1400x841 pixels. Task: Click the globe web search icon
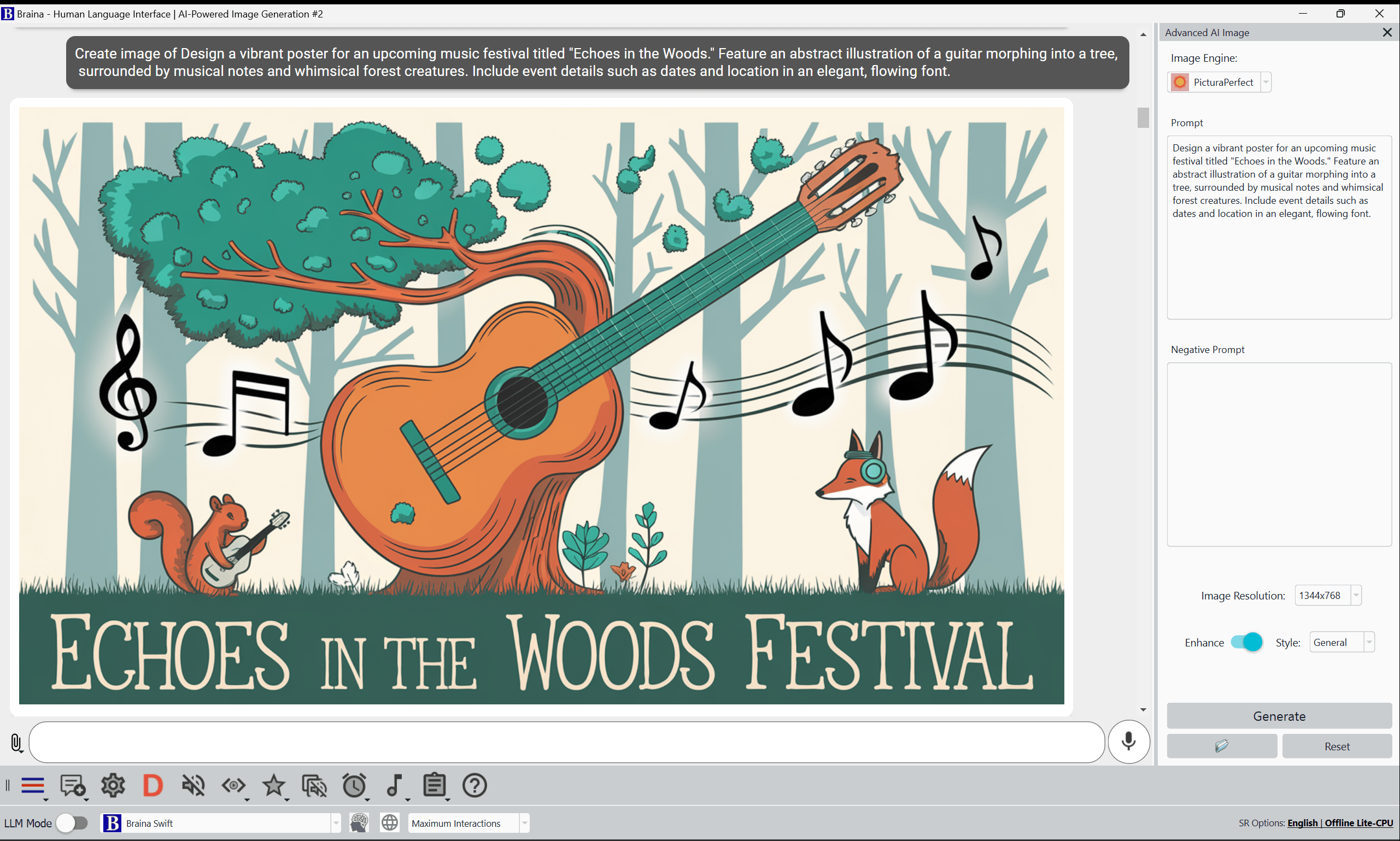pyautogui.click(x=390, y=823)
